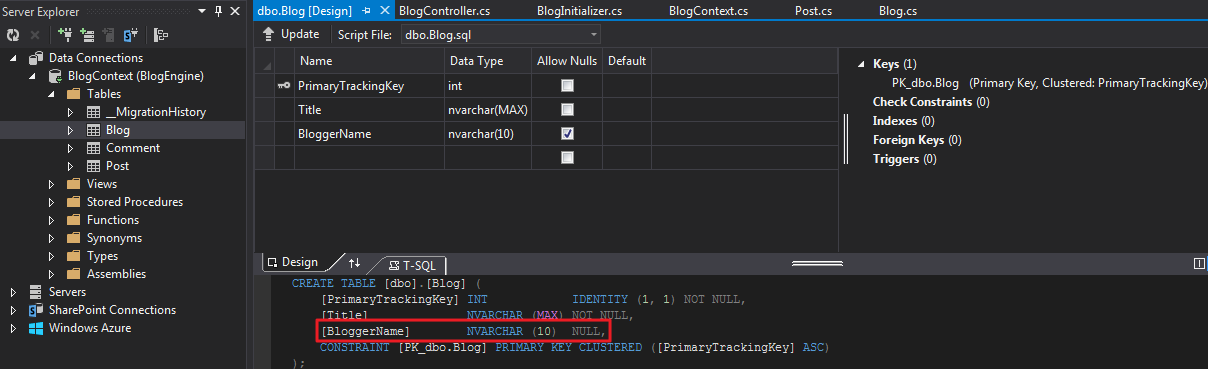1208x369 pixels.
Task: Close the Server Explorer panel
Action: [235, 10]
